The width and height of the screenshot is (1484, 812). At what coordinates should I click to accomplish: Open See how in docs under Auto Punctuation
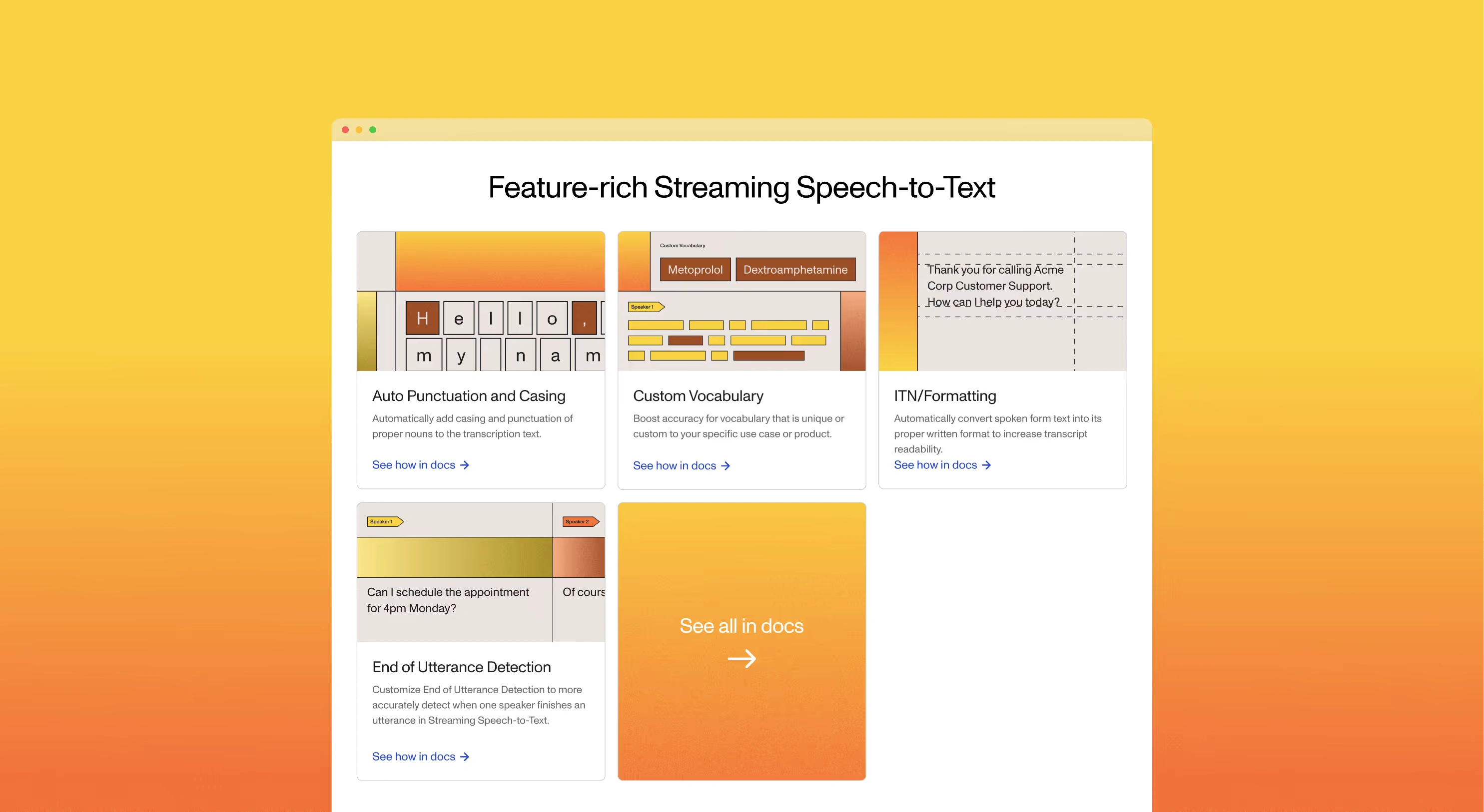pyautogui.click(x=414, y=465)
